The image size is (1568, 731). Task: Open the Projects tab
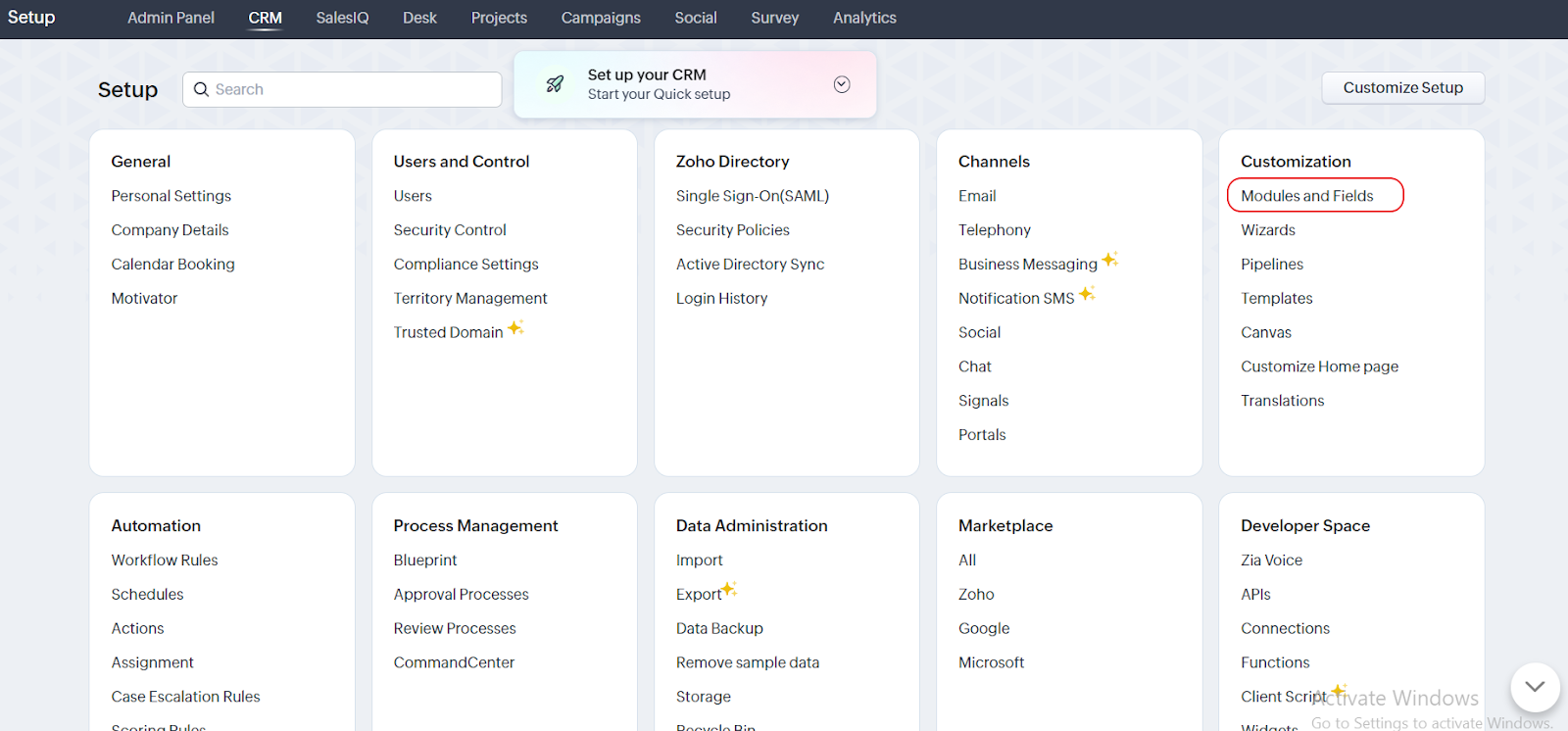coord(499,18)
